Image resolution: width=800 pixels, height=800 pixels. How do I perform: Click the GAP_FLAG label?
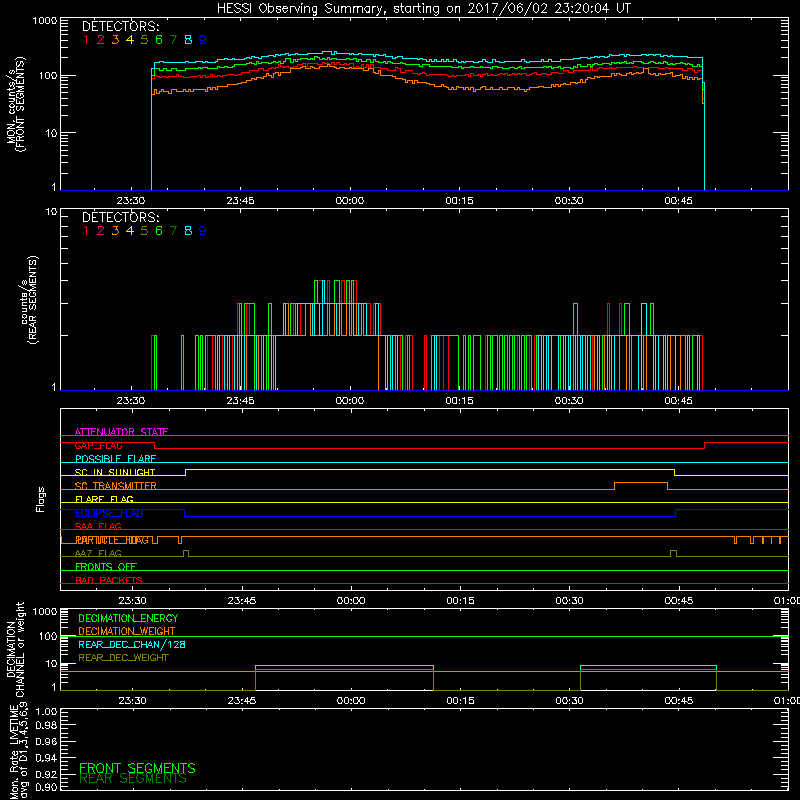click(x=98, y=445)
